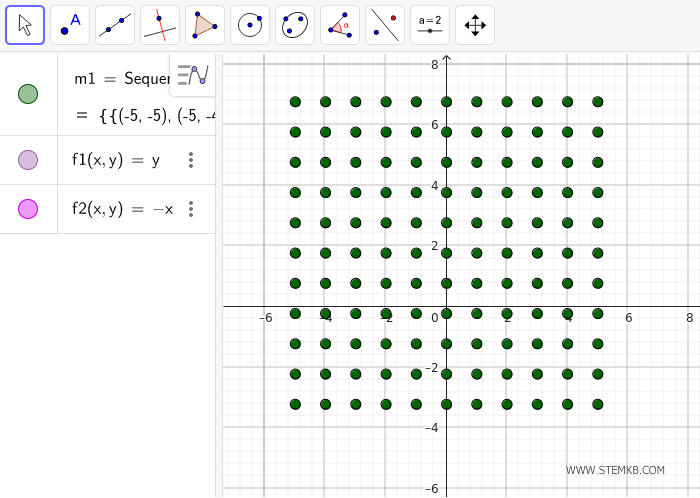Select the Perpendicular Line tool
The image size is (700, 498).
pos(160,25)
